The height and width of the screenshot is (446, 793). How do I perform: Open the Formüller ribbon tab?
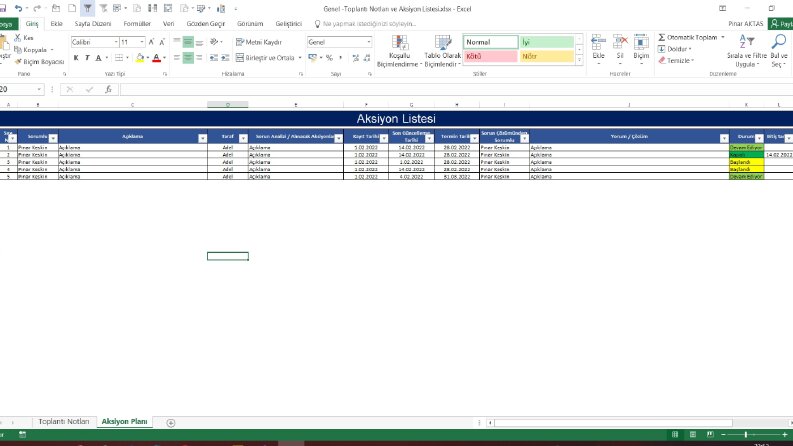137,24
